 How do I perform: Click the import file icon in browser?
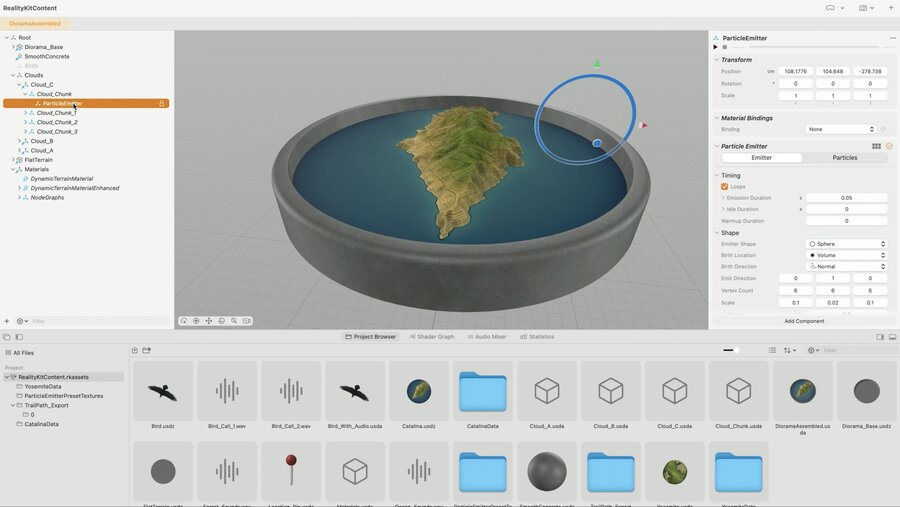(x=135, y=350)
